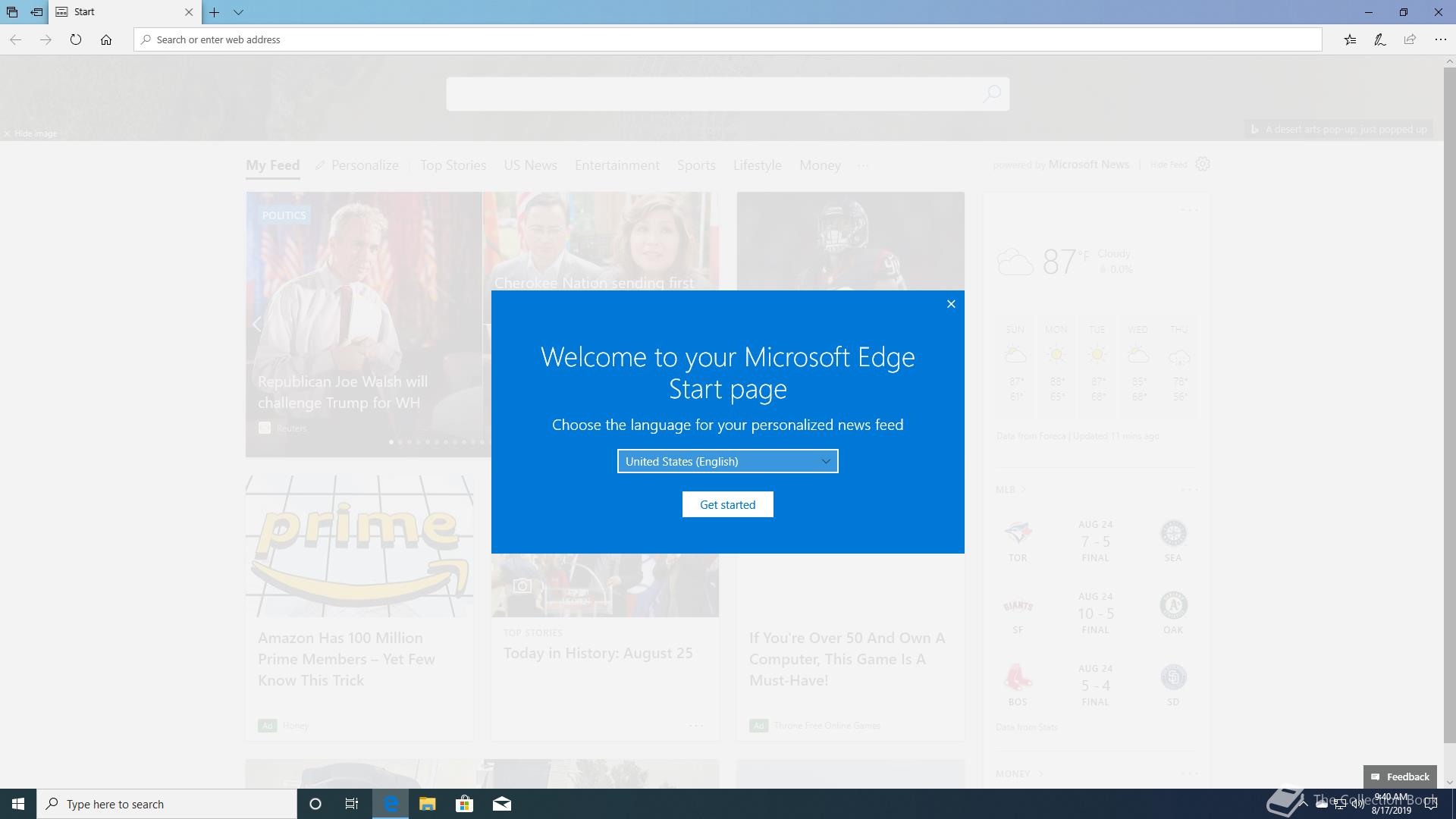This screenshot has height=819, width=1456.
Task: Click the Feedback button
Action: 1400,777
